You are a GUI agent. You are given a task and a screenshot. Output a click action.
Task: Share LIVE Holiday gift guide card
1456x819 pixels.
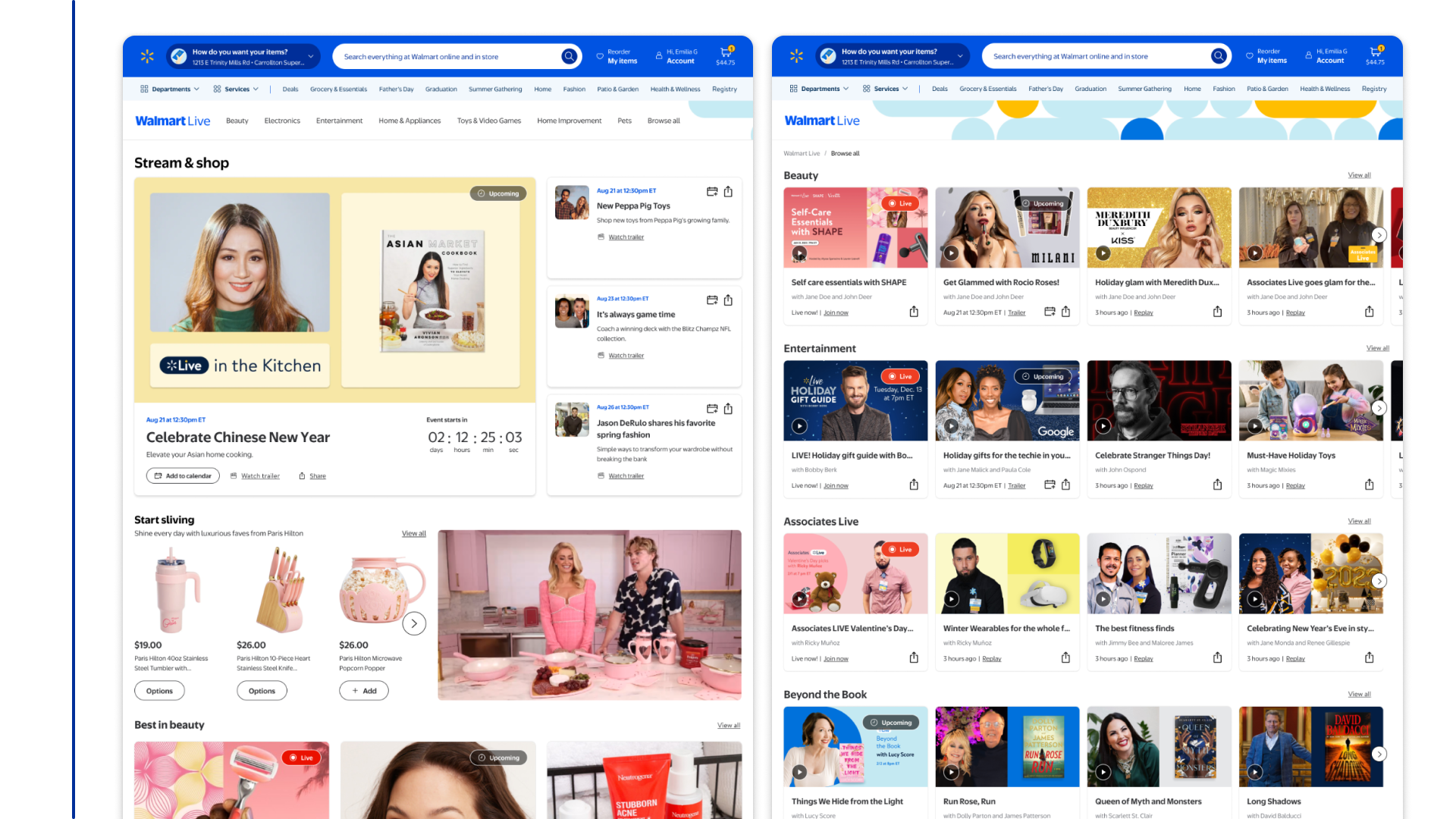point(914,485)
